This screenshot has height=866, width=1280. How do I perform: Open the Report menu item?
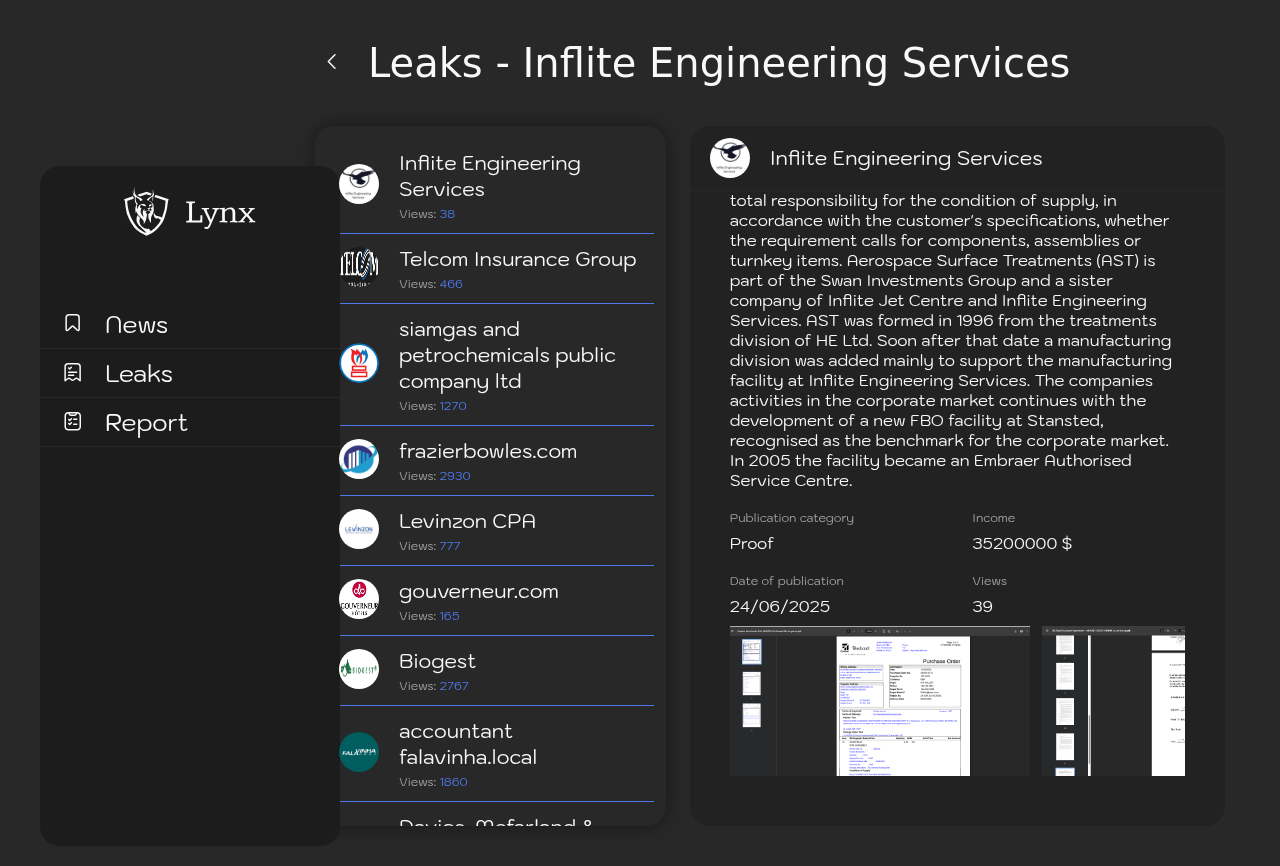[x=190, y=422]
